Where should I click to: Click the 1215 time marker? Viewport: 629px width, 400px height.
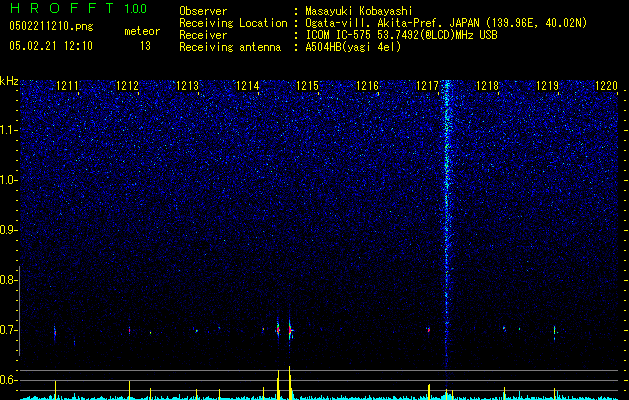click(307, 86)
